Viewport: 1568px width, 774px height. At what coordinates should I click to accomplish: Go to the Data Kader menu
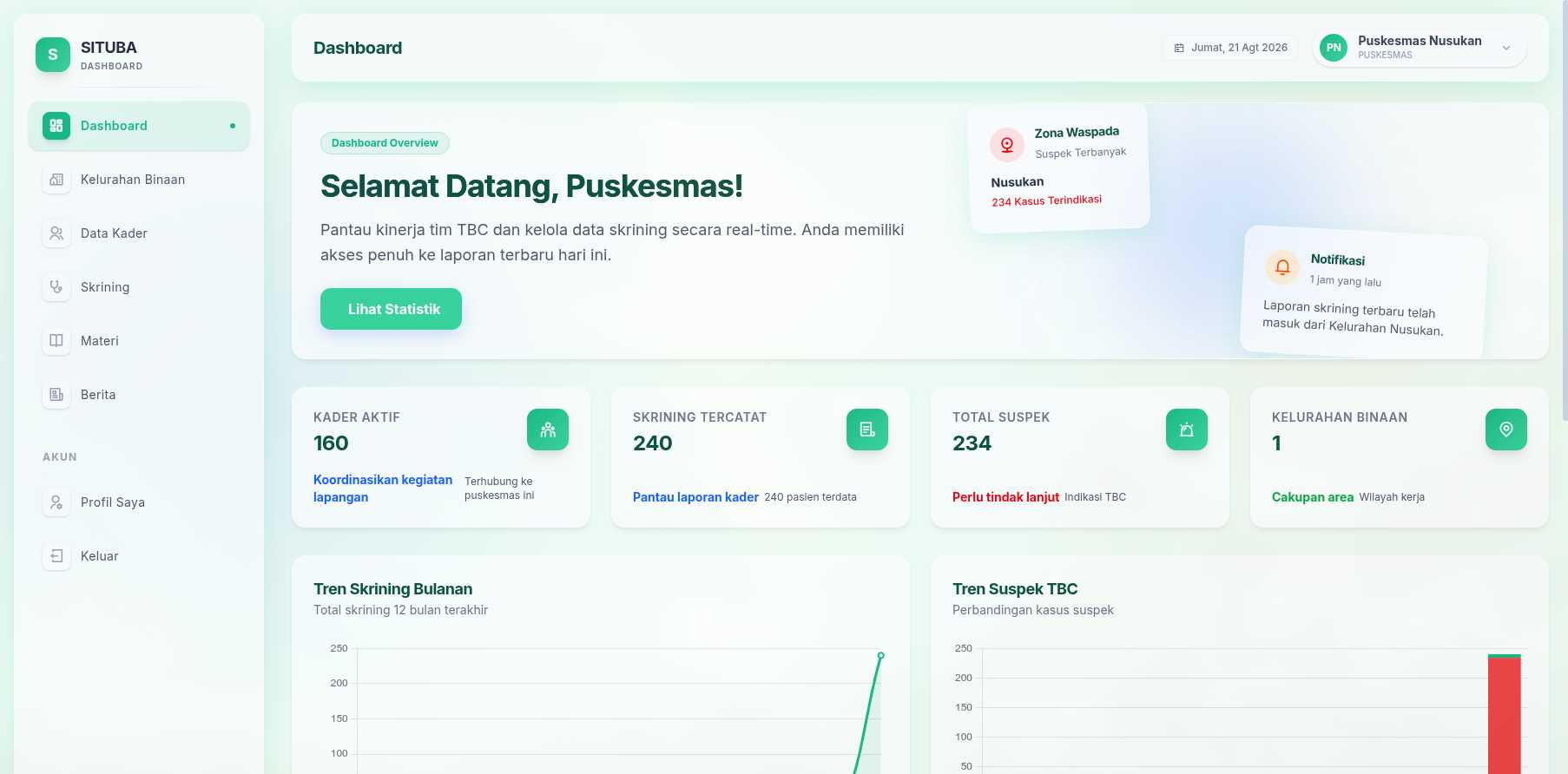point(139,233)
